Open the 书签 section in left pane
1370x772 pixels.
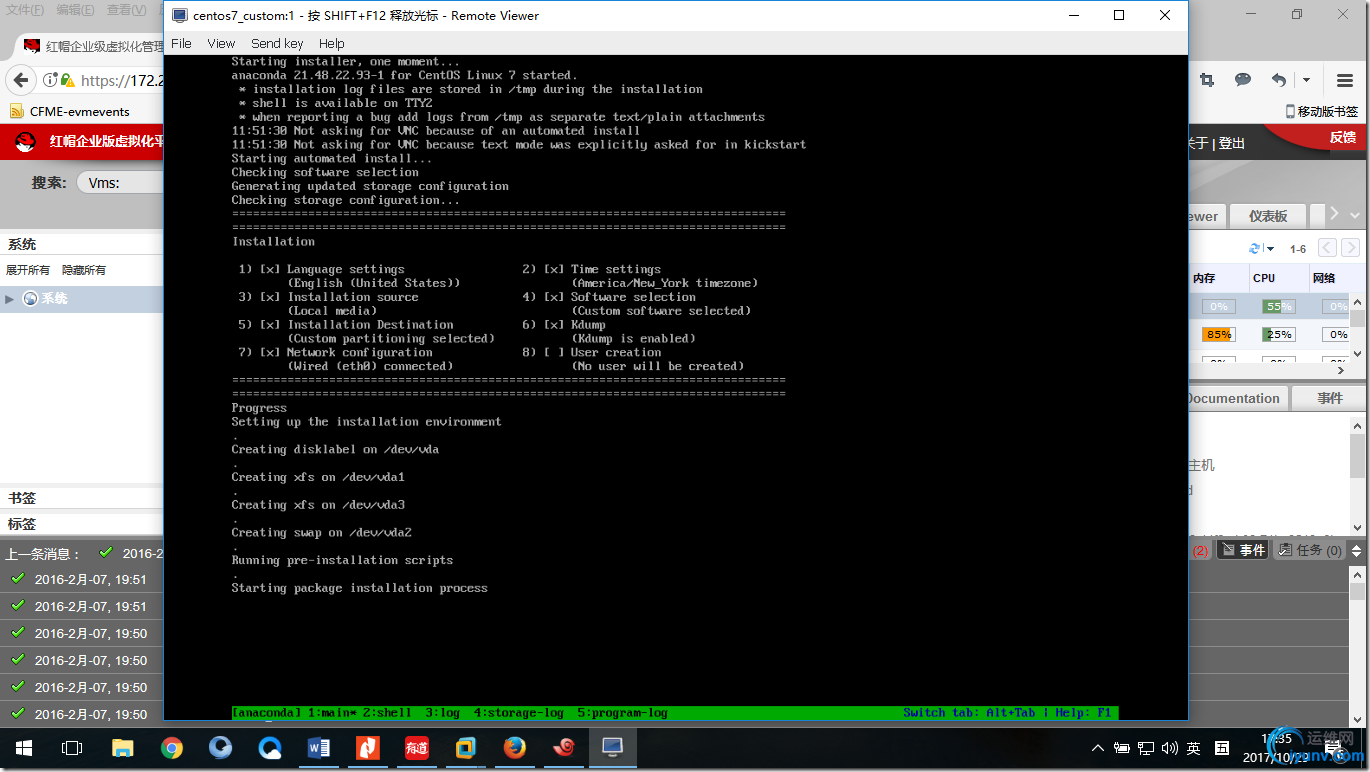pyautogui.click(x=22, y=497)
